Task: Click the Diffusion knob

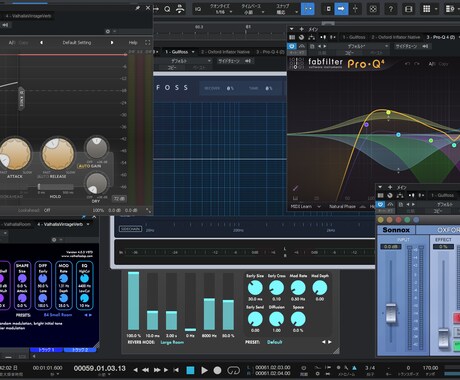Action: coord(276,319)
